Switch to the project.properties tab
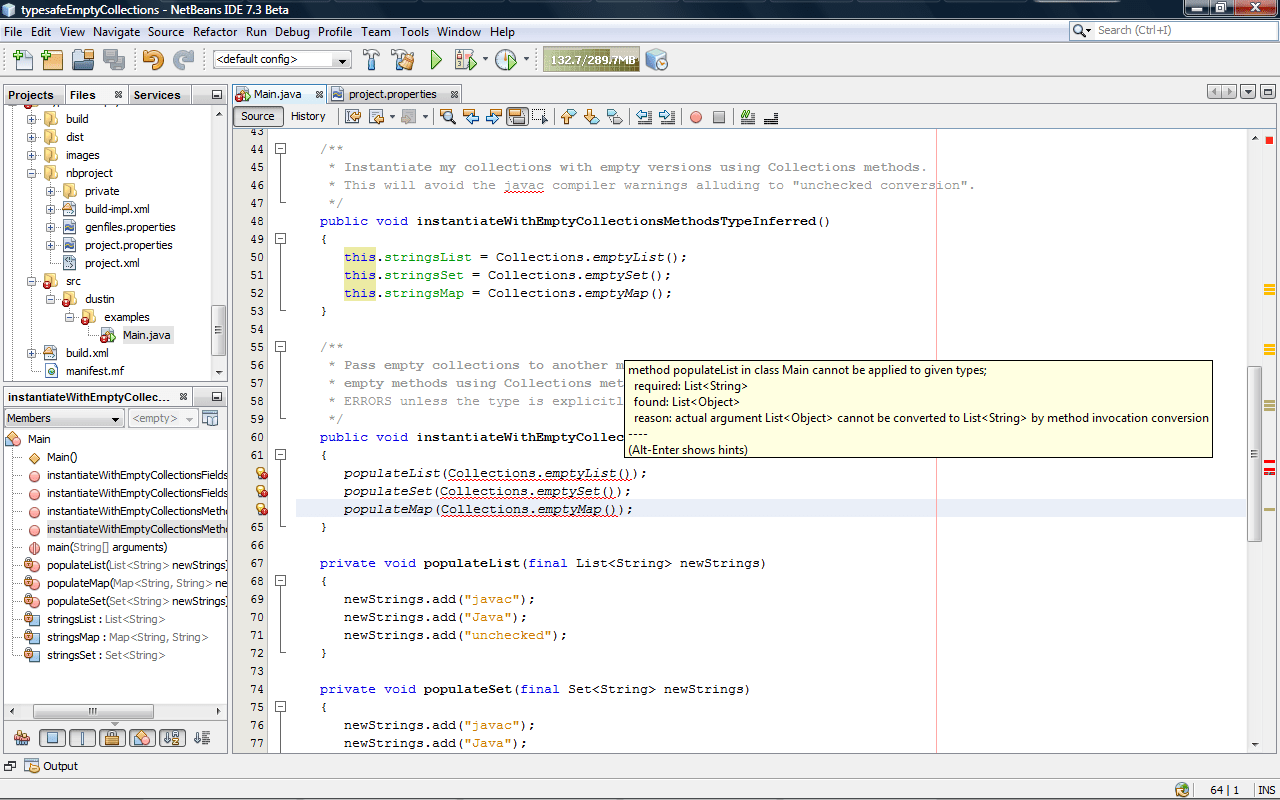 tap(391, 94)
